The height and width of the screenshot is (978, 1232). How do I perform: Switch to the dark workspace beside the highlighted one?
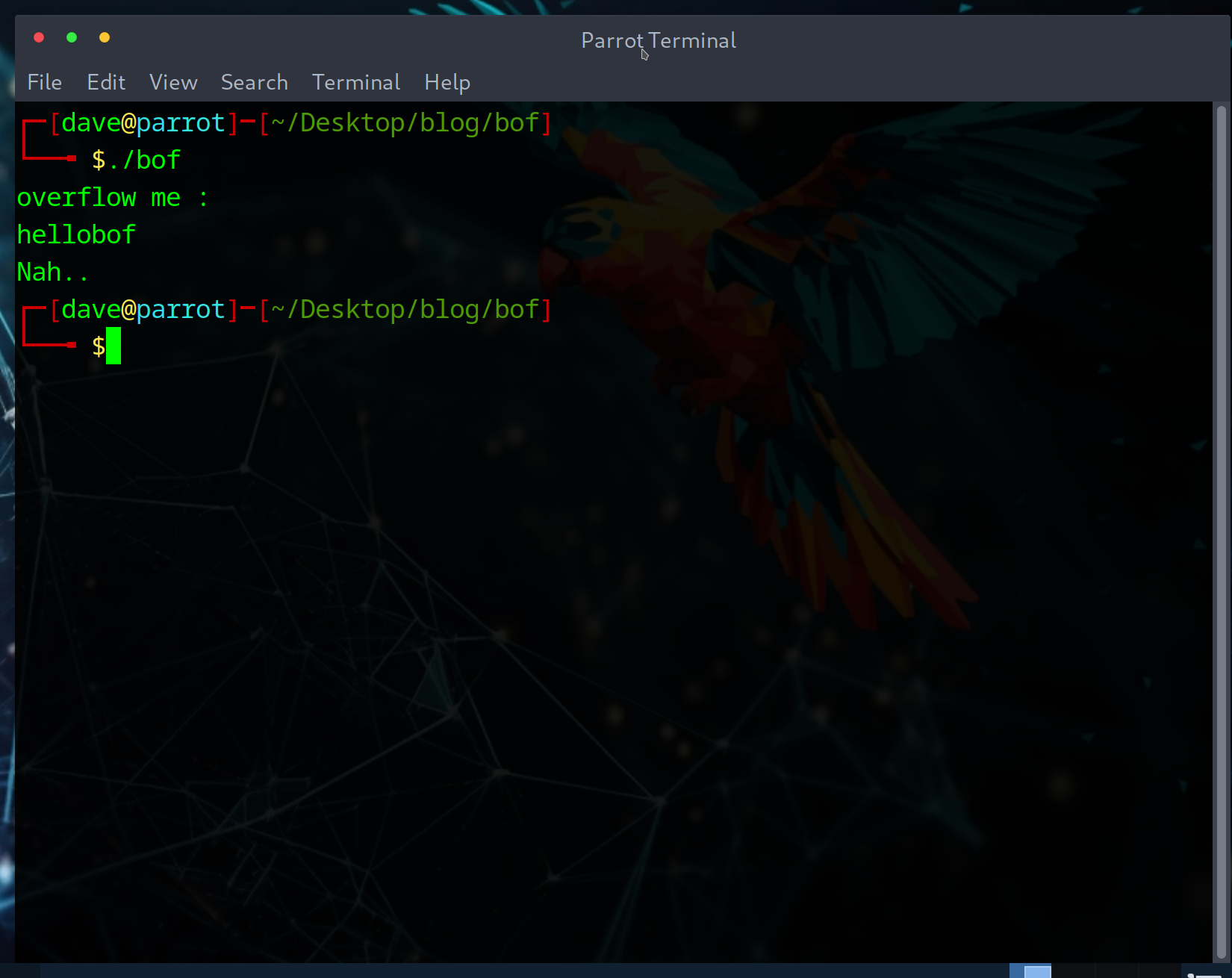point(1073,971)
